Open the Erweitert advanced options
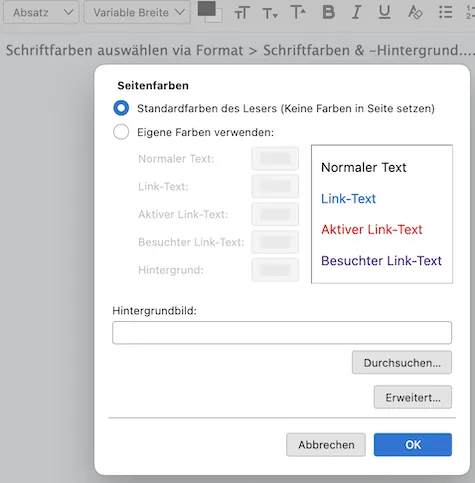The height and width of the screenshot is (483, 475). click(413, 397)
